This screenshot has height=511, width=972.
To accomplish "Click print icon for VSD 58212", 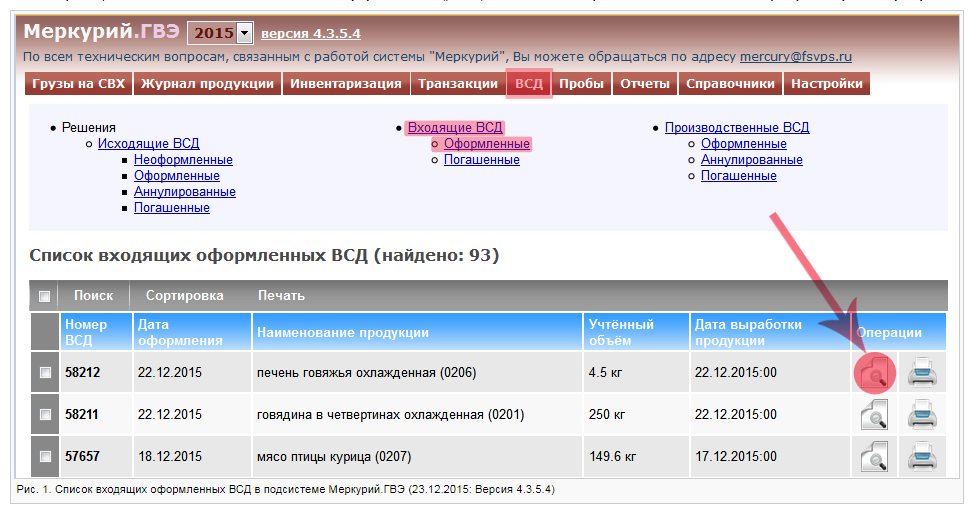I will pos(921,373).
